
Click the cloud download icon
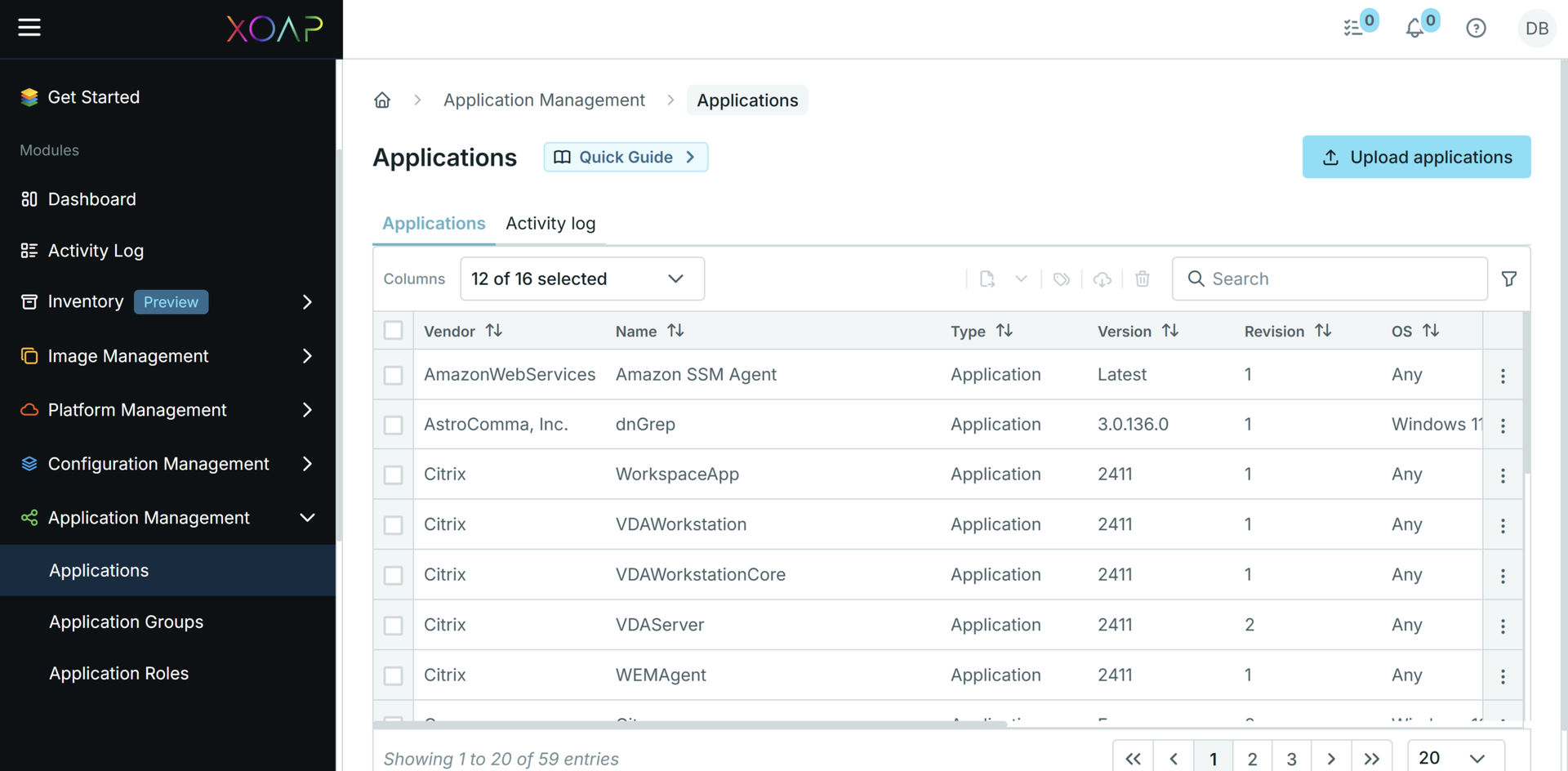[x=1102, y=279]
